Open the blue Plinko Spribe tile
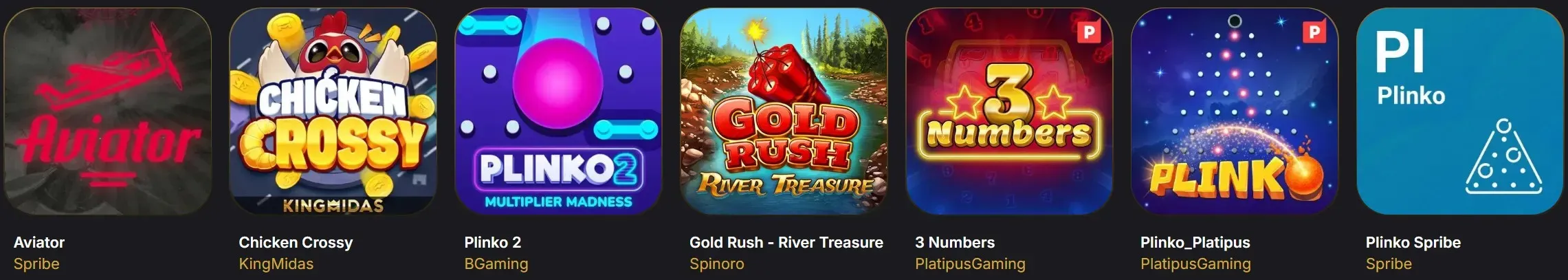Screen dimensions: 1568x280 coord(1460,111)
